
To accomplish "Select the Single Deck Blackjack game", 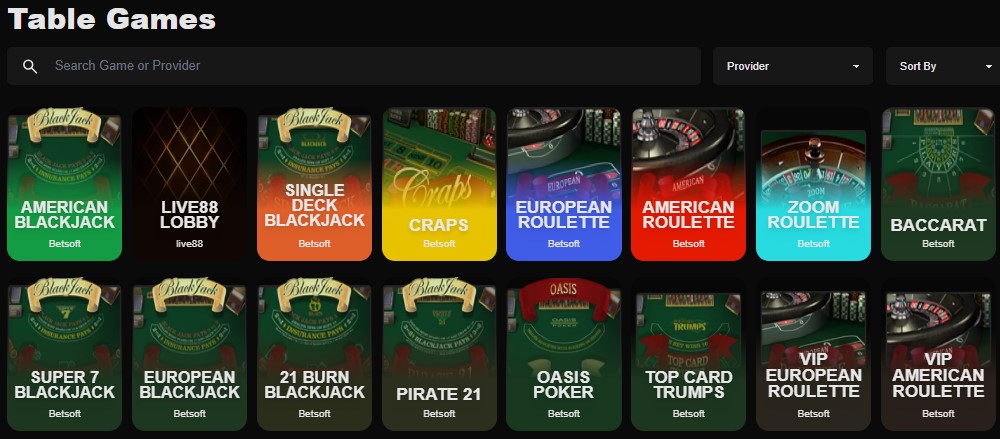I will (x=314, y=184).
